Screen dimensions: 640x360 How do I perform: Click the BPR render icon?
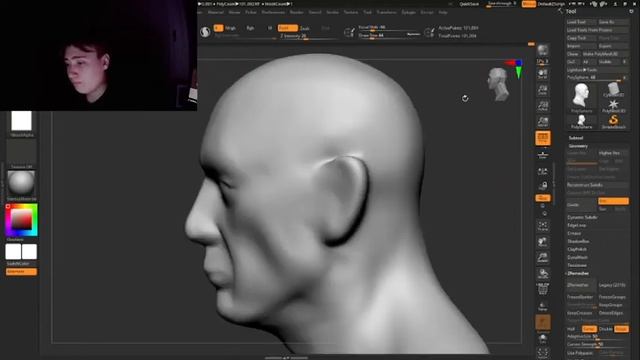pos(543,50)
